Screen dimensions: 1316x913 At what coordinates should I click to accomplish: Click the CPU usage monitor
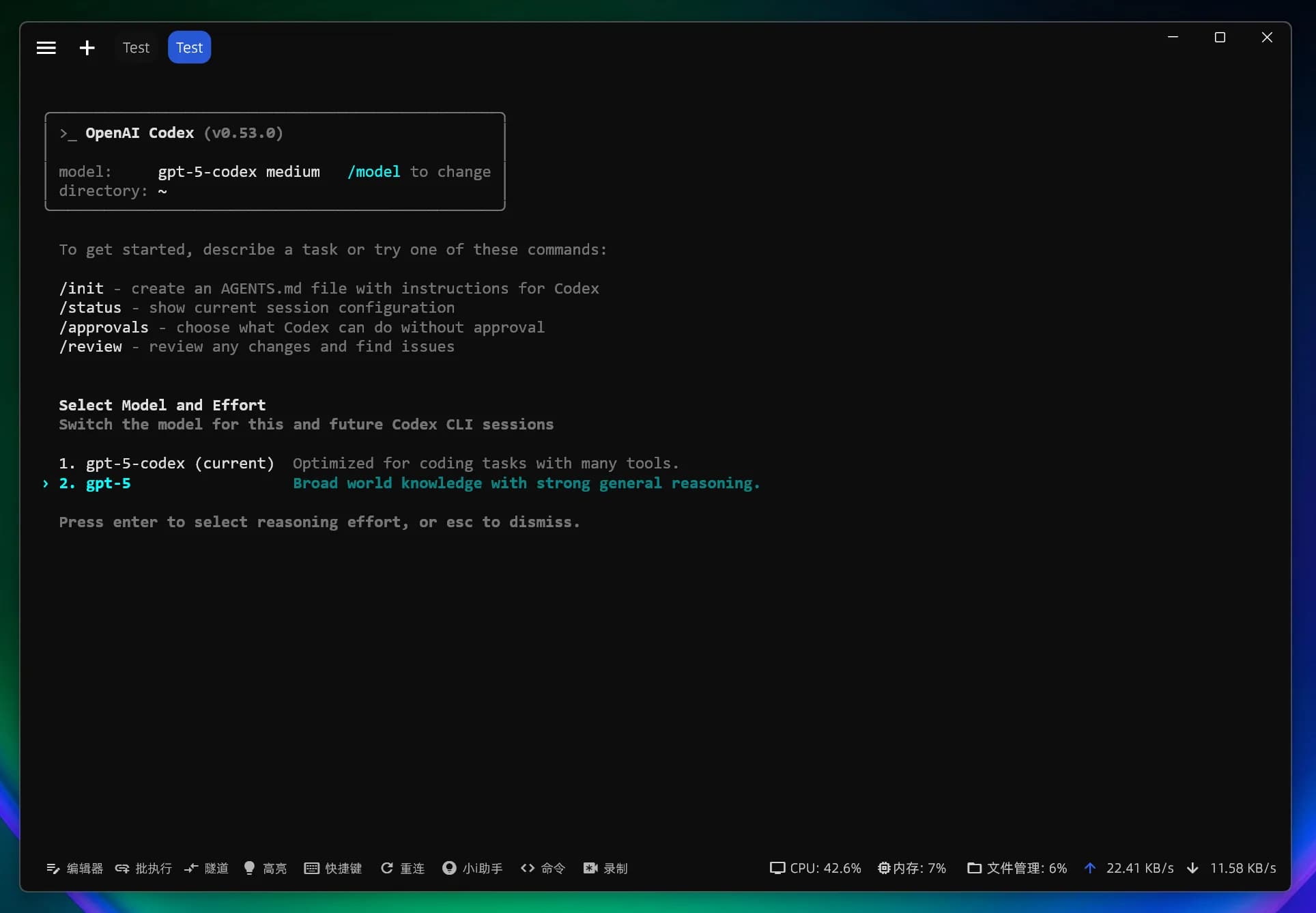click(x=815, y=868)
